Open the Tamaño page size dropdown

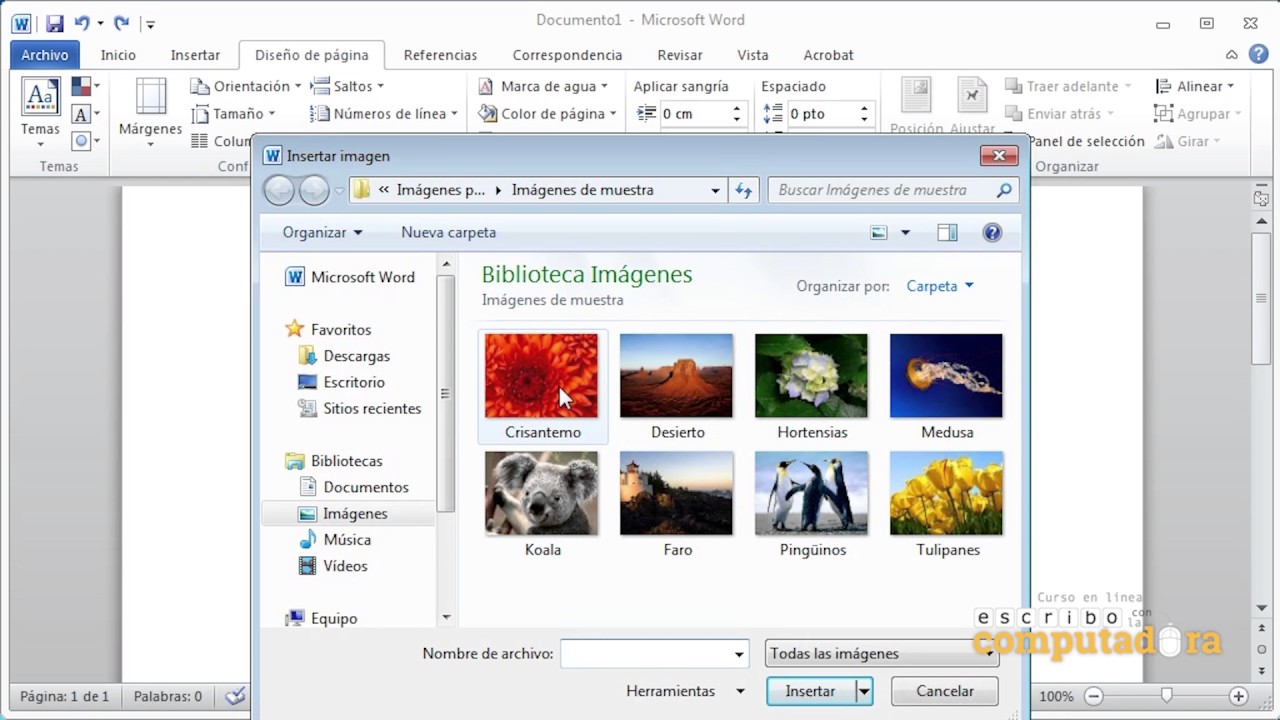[x=233, y=114]
